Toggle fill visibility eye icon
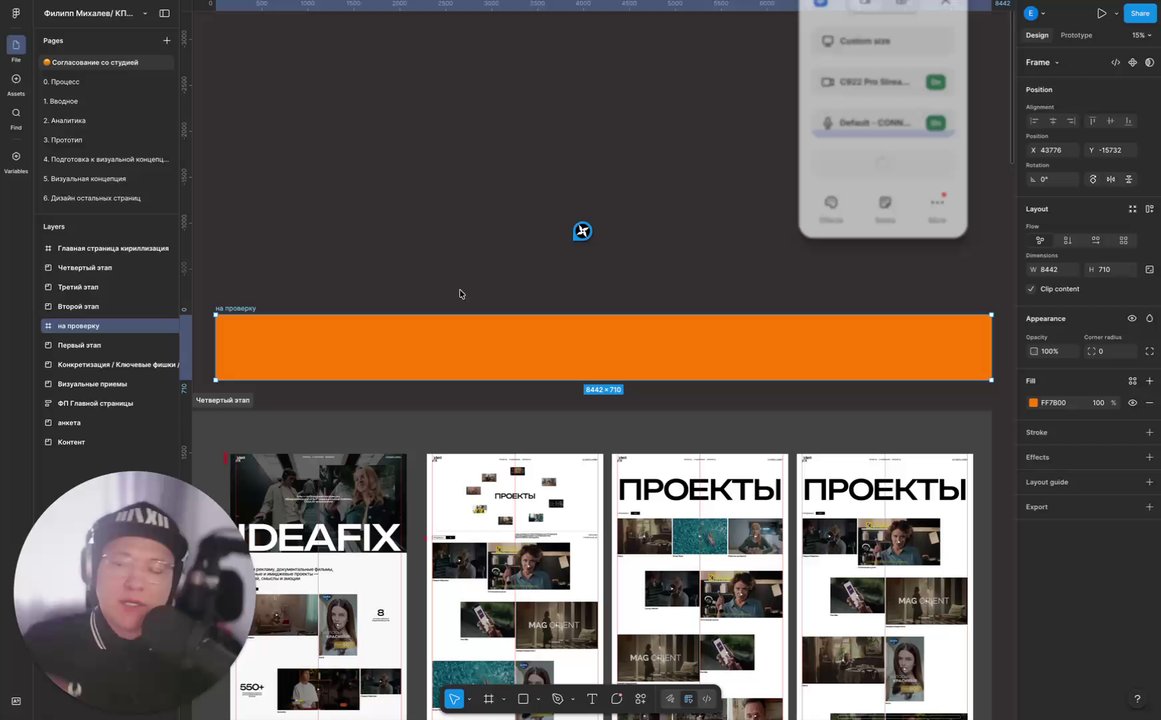The image size is (1161, 720). click(x=1132, y=403)
